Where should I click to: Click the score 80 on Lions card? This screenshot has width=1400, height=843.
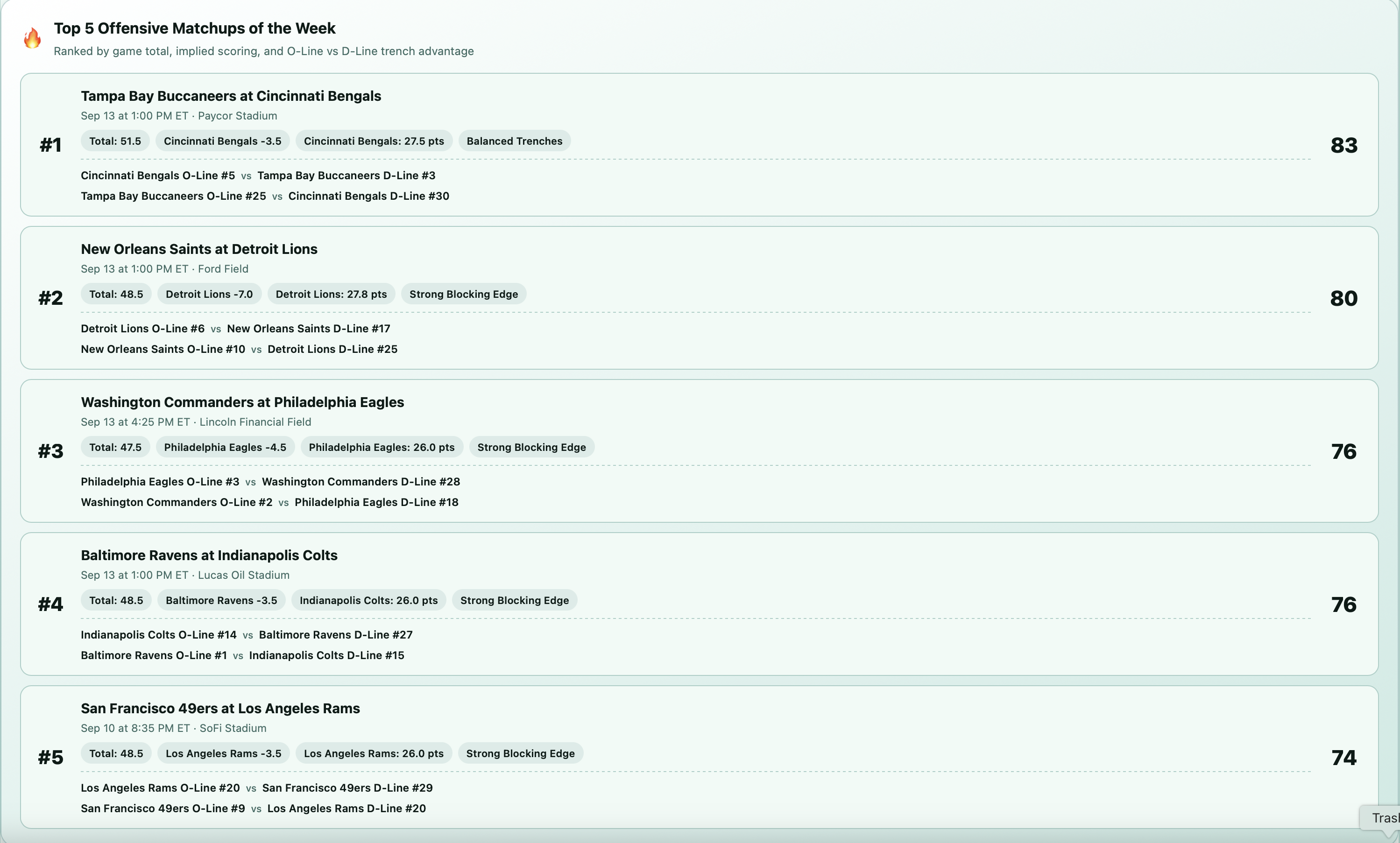coord(1344,298)
